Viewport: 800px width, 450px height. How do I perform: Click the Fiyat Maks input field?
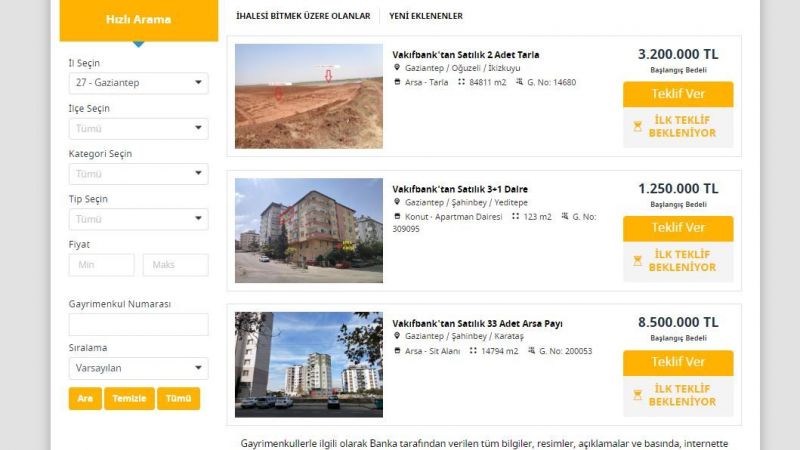(x=176, y=265)
